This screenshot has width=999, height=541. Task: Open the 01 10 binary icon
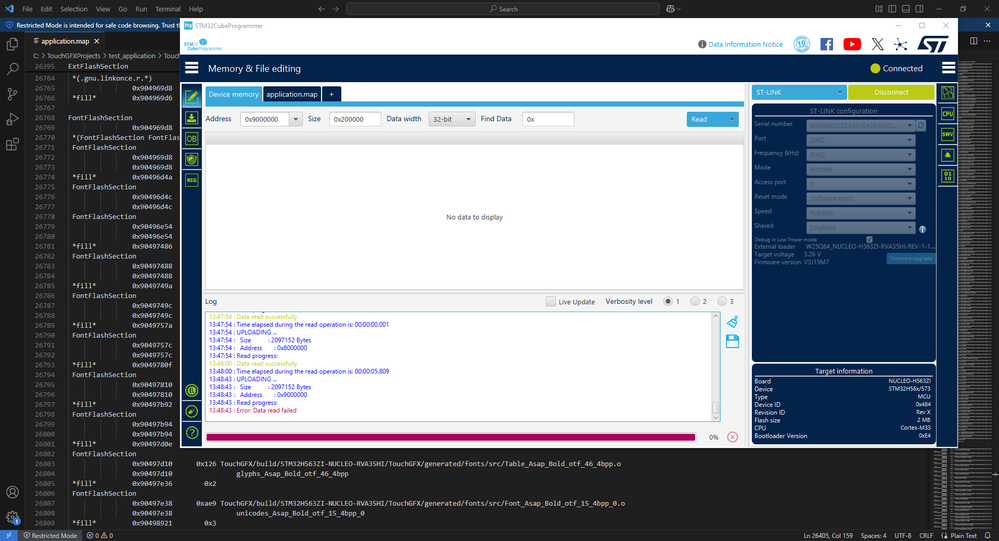point(947,176)
